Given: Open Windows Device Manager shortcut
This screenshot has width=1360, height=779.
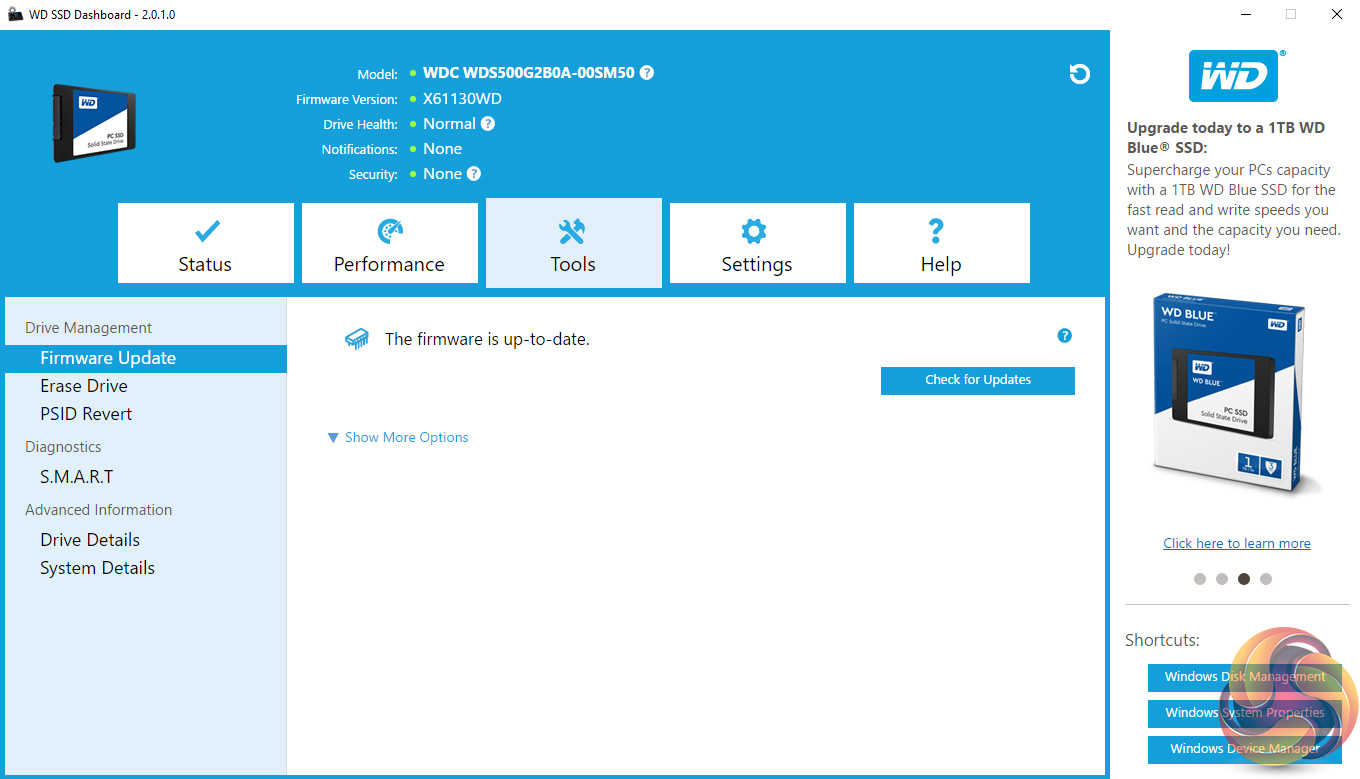Looking at the screenshot, I should [x=1245, y=749].
